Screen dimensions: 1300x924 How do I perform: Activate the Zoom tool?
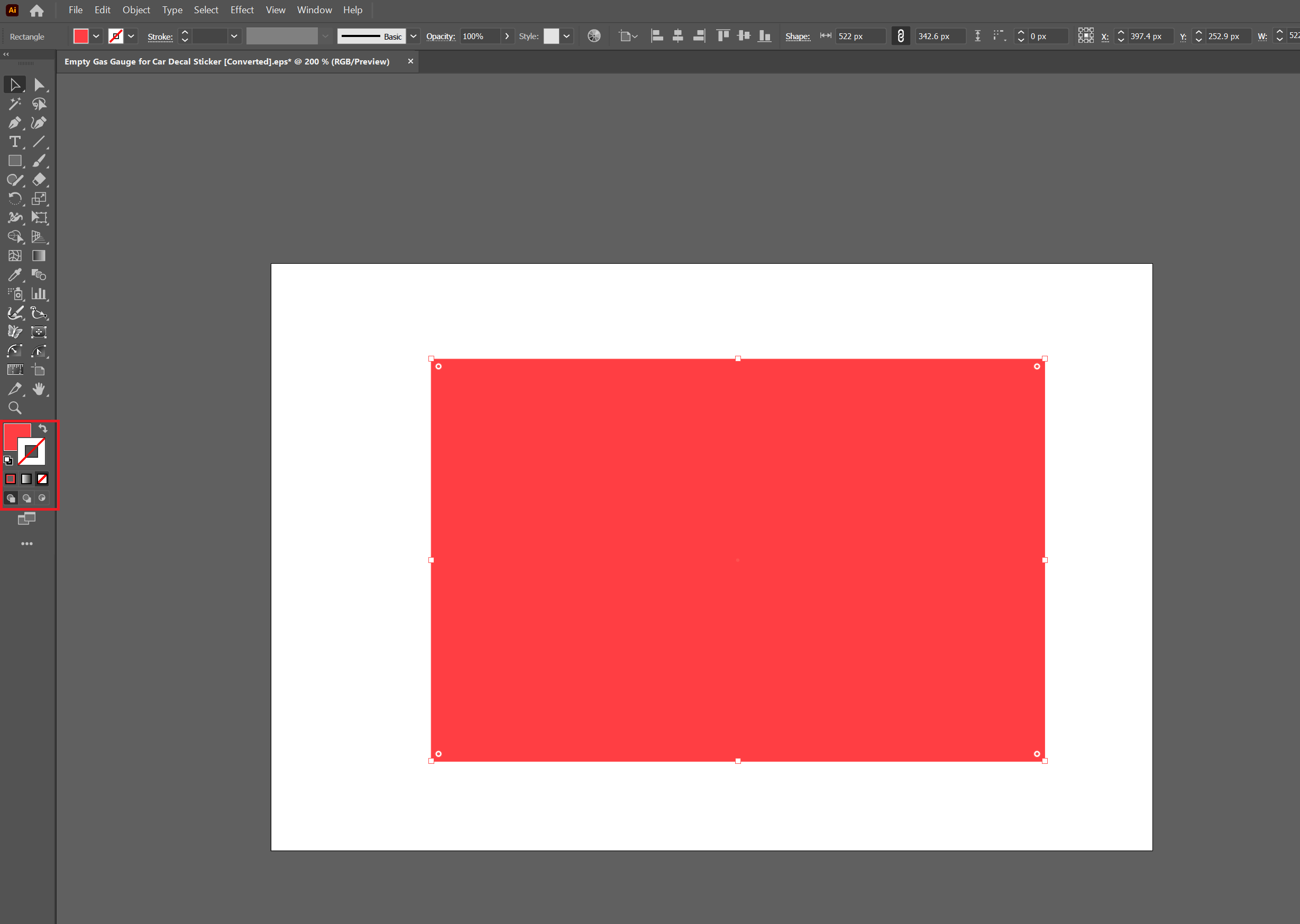coord(15,408)
